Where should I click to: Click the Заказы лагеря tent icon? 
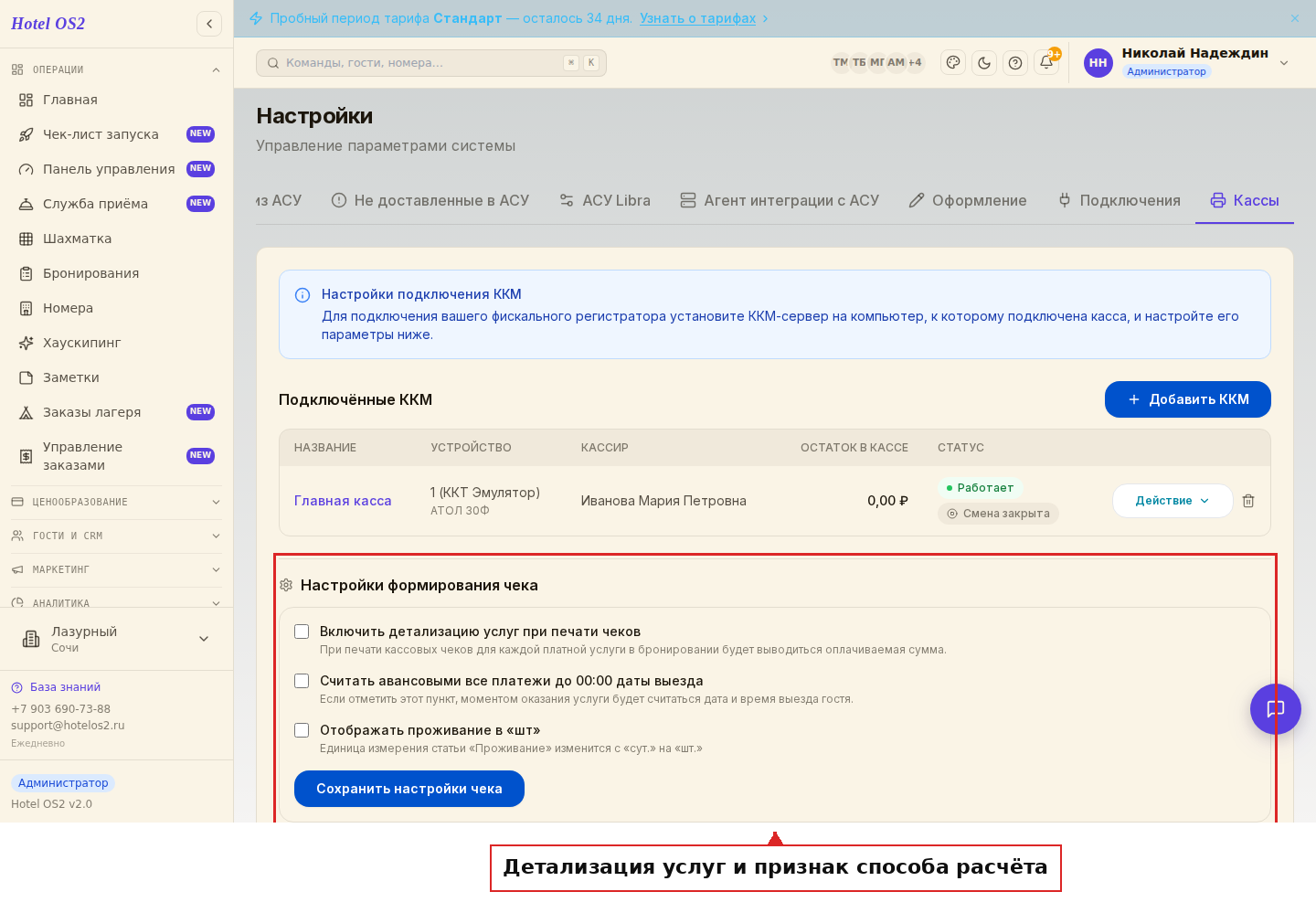pos(27,412)
